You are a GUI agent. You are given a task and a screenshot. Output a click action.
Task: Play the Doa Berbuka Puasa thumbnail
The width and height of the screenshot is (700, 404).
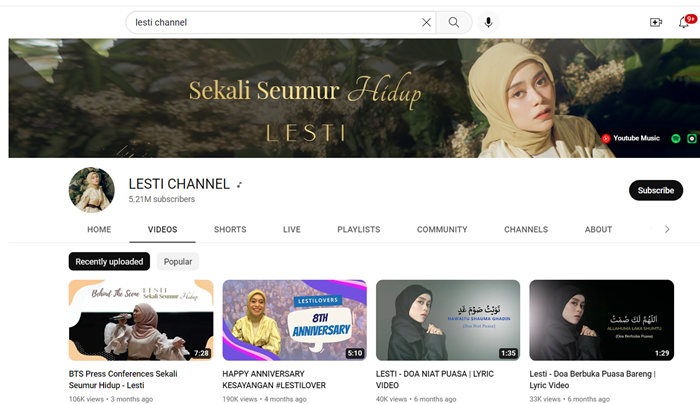602,320
